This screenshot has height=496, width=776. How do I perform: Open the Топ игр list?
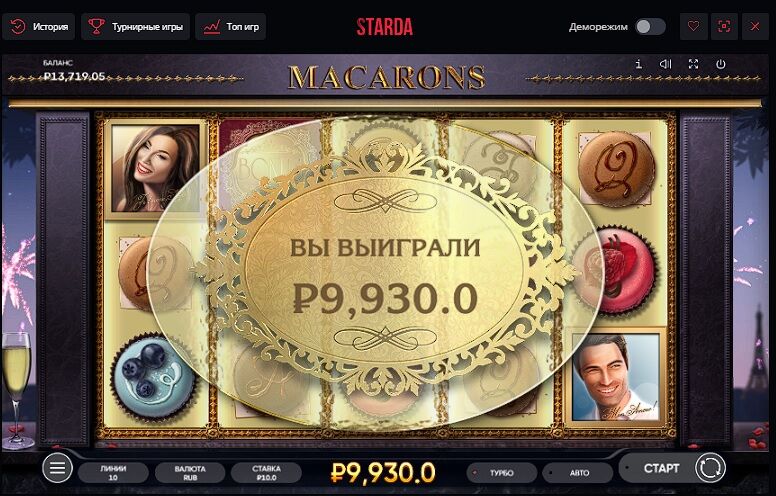231,26
